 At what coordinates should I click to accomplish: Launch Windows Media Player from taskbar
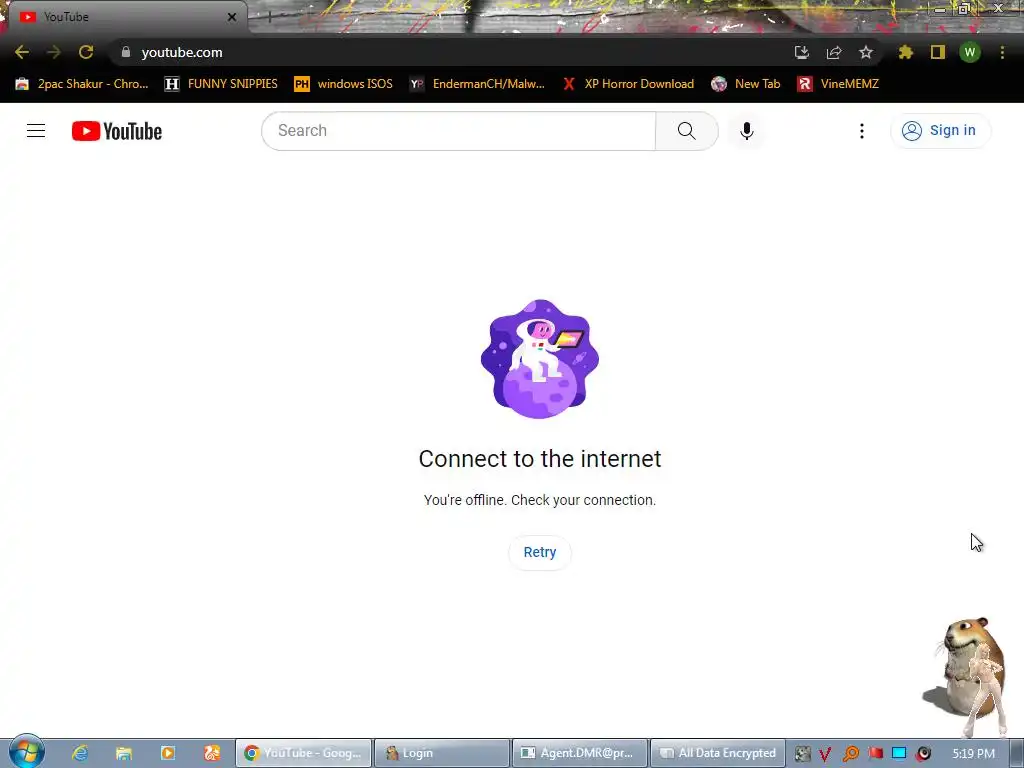(x=168, y=753)
